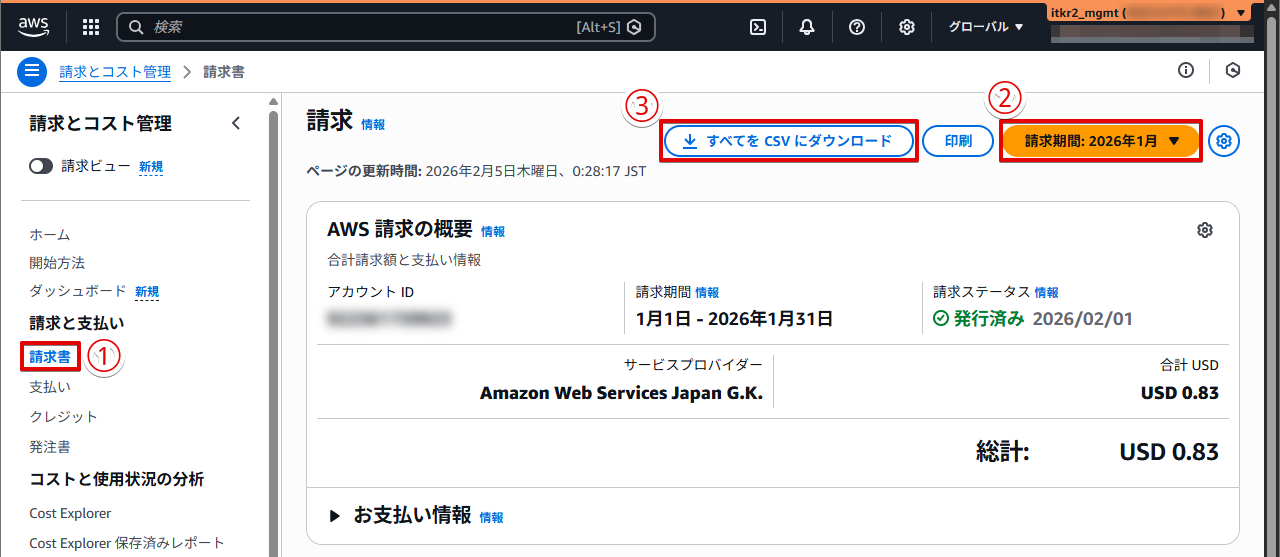Open 発注書 in the sidebar

tap(50, 447)
